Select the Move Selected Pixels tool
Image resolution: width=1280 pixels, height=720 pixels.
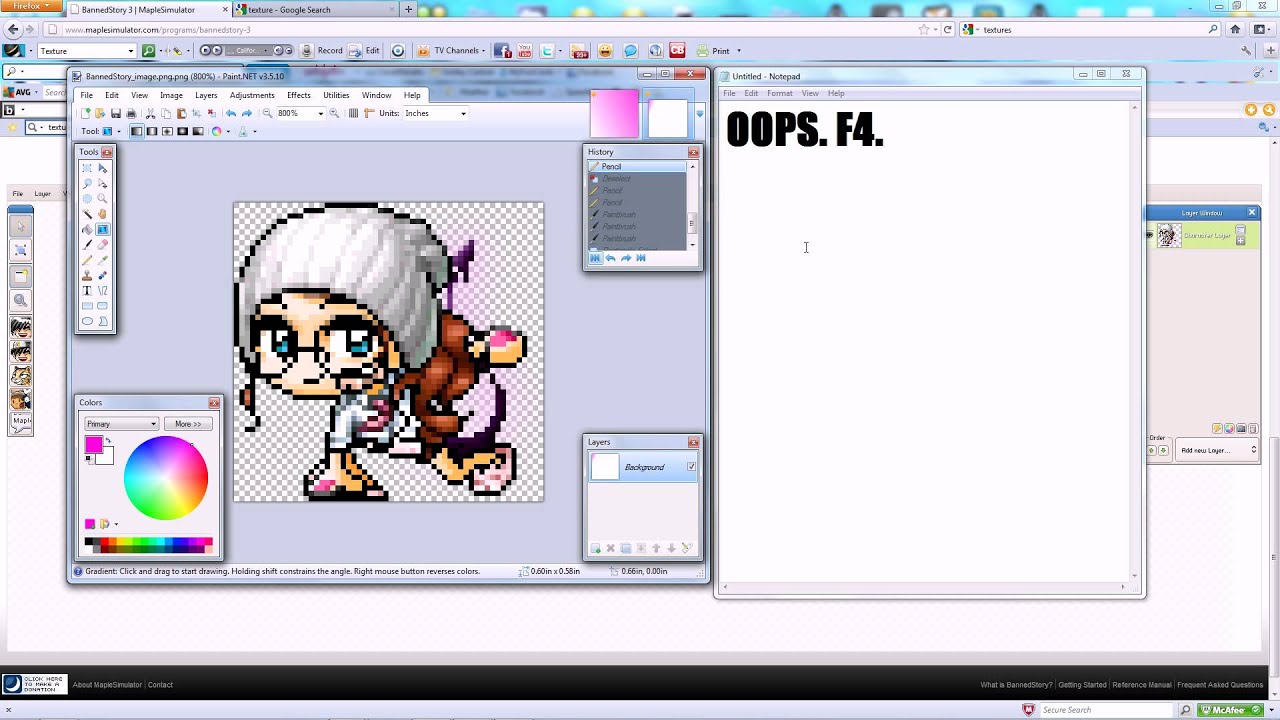click(102, 168)
